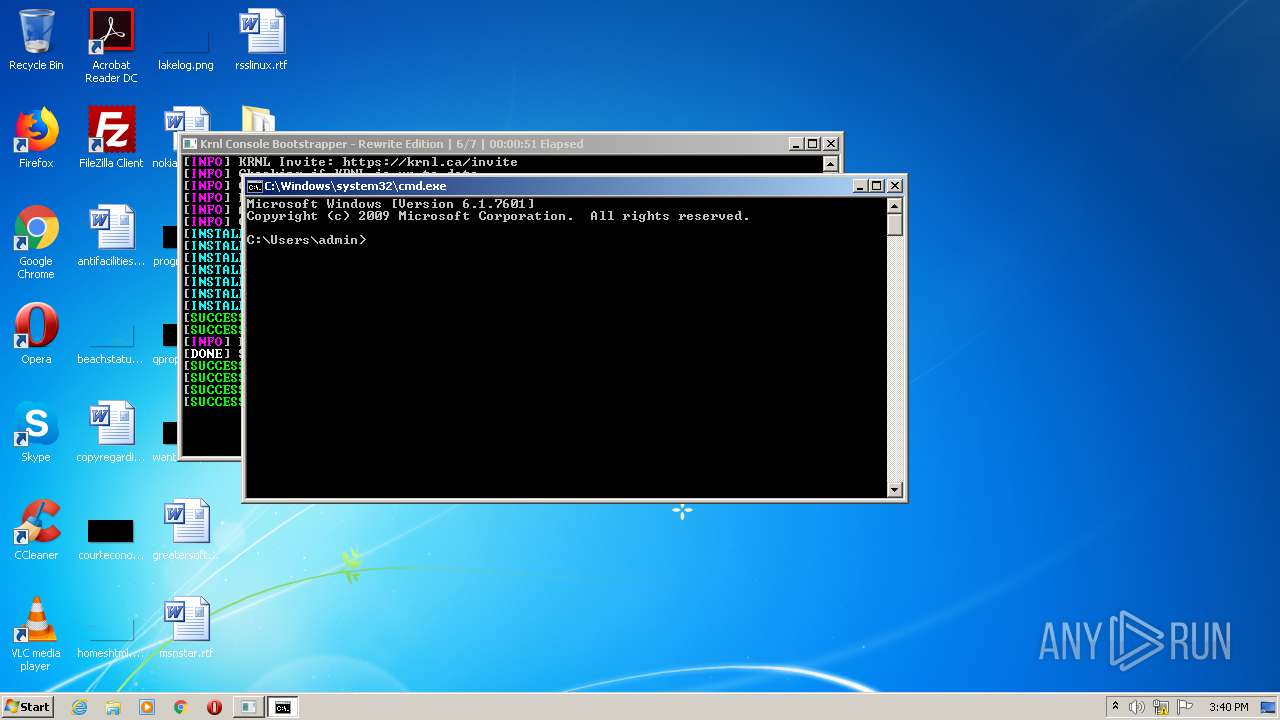Click the C:\Users\admin> prompt line
Screen dimensions: 1280x720
click(x=307, y=240)
